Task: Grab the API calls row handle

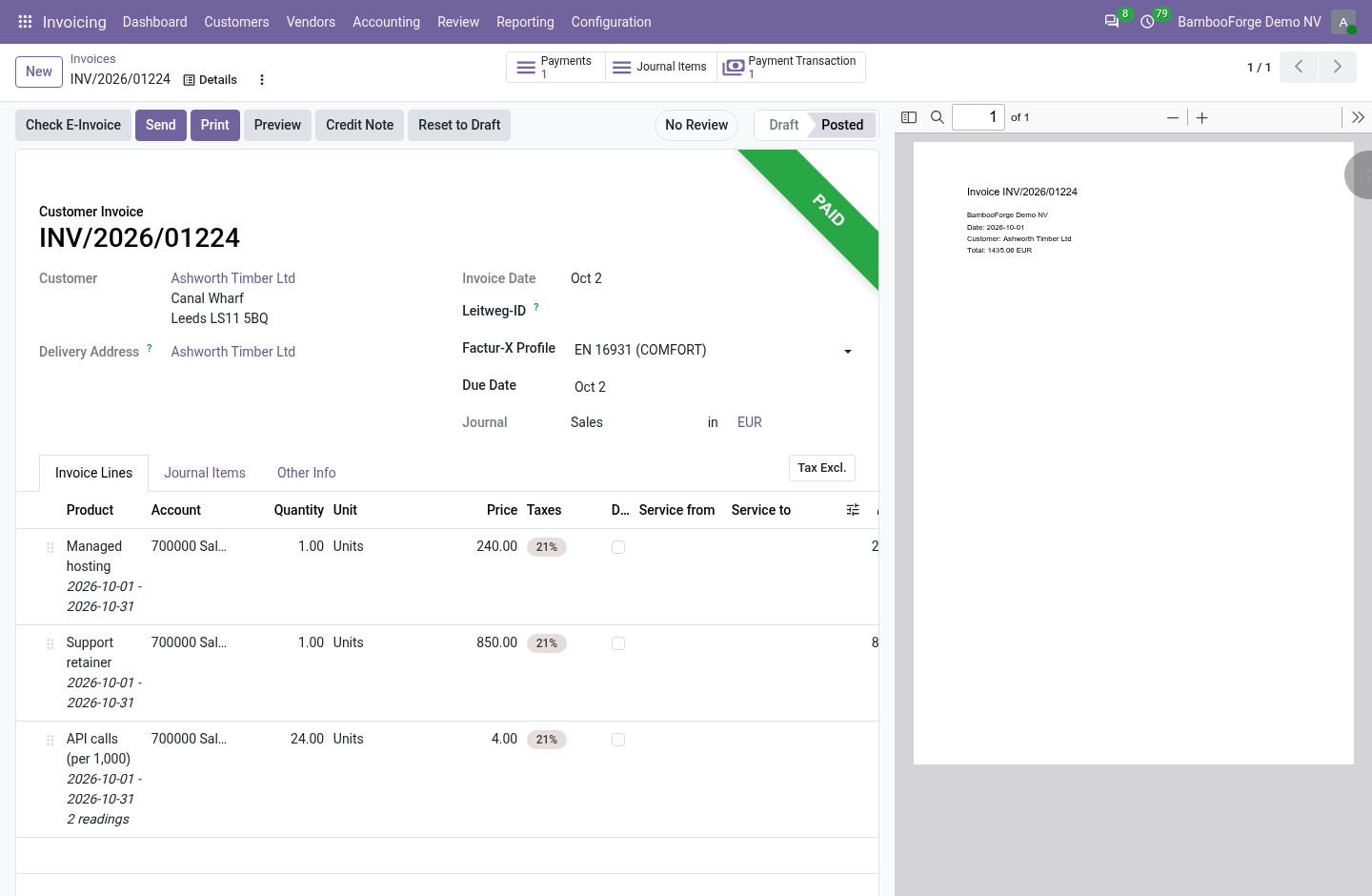Action: pos(50,740)
